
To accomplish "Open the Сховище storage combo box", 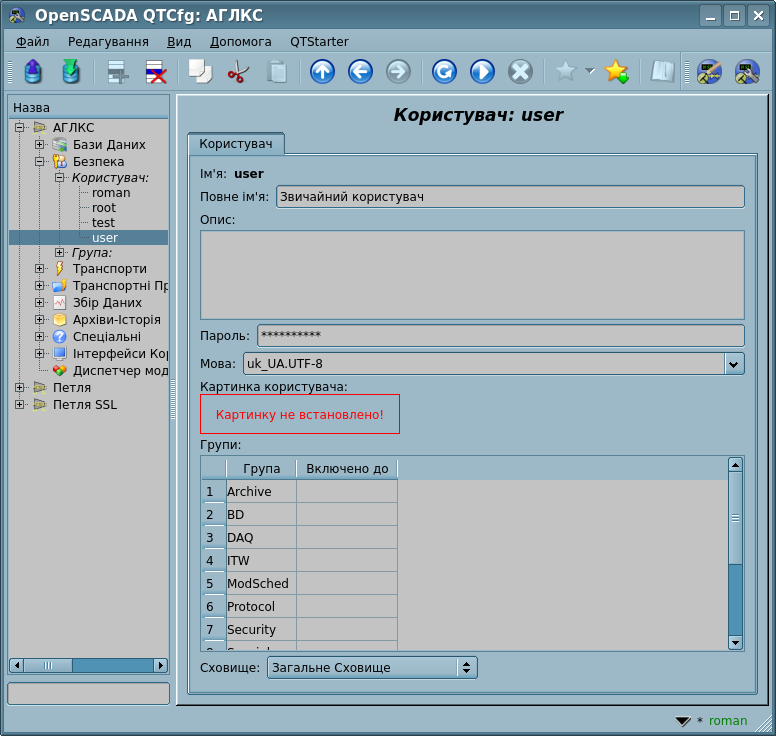I will point(372,667).
